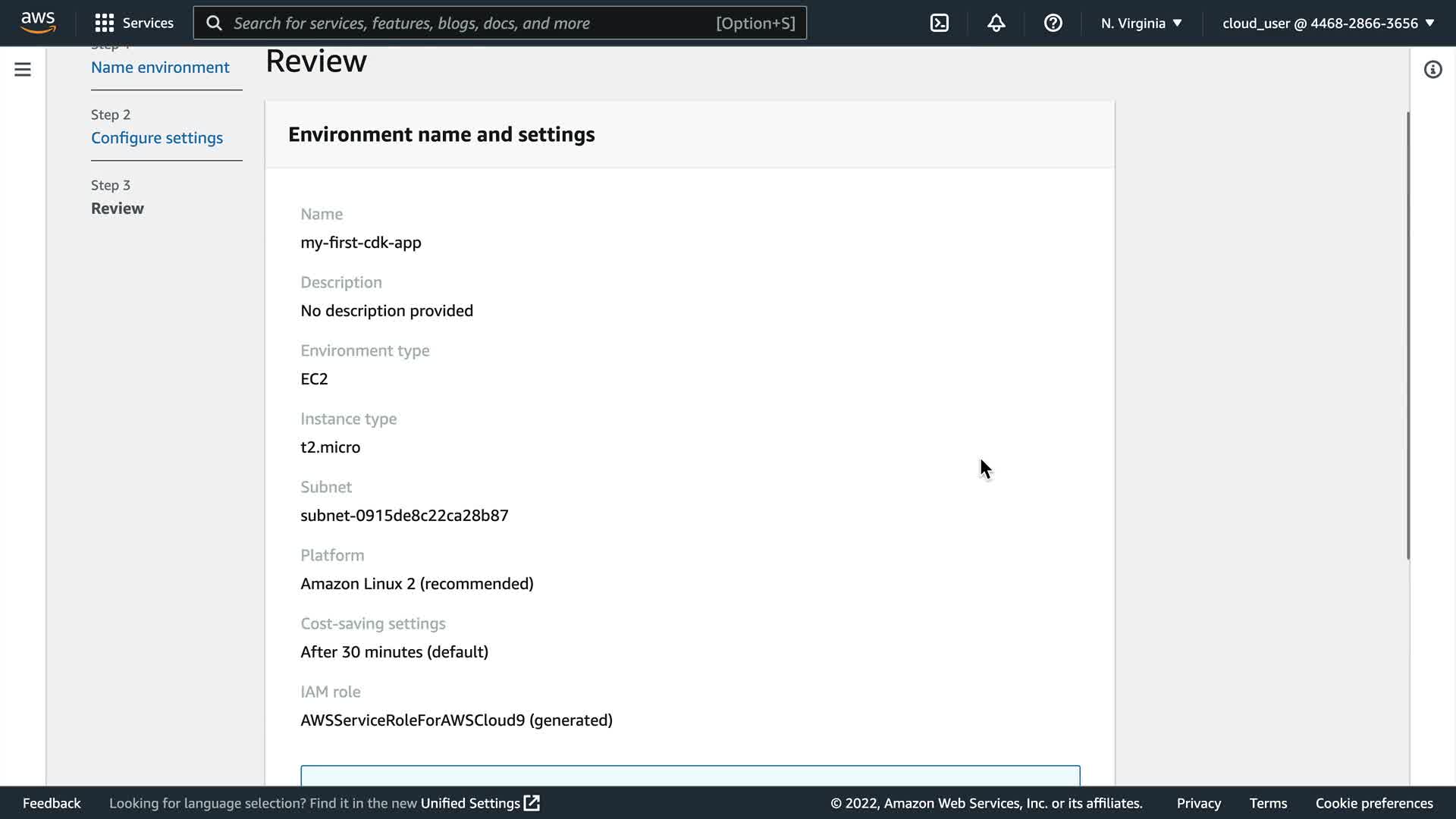
Task: Open Cookie preferences in footer
Action: (1373, 803)
